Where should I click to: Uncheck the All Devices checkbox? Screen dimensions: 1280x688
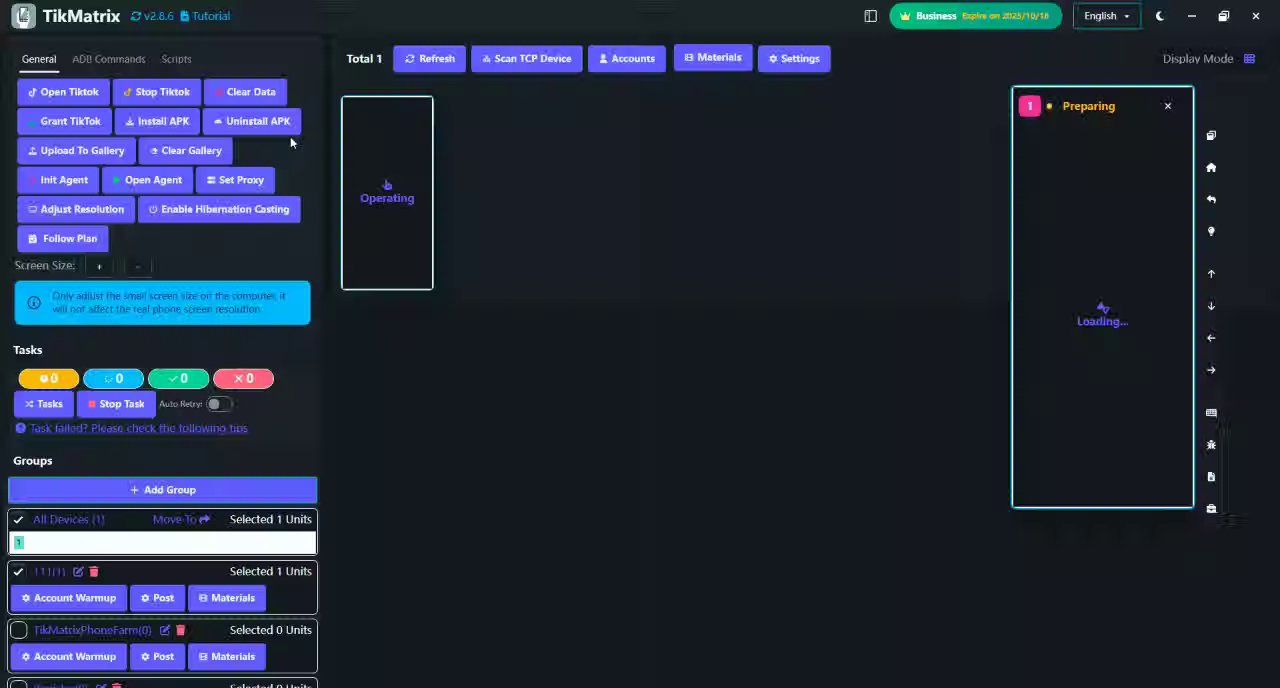click(18, 519)
